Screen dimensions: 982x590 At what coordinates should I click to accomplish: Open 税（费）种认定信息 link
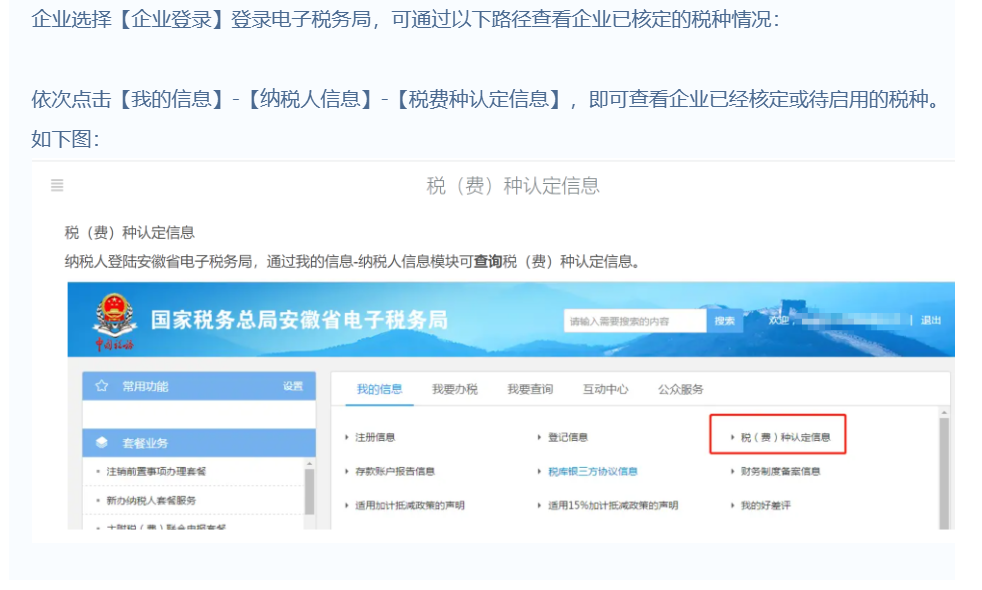[785, 437]
